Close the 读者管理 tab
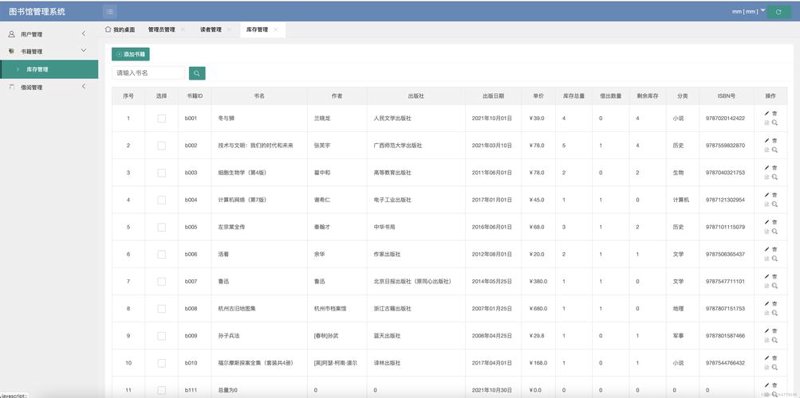This screenshot has height=398, width=800. [229, 30]
